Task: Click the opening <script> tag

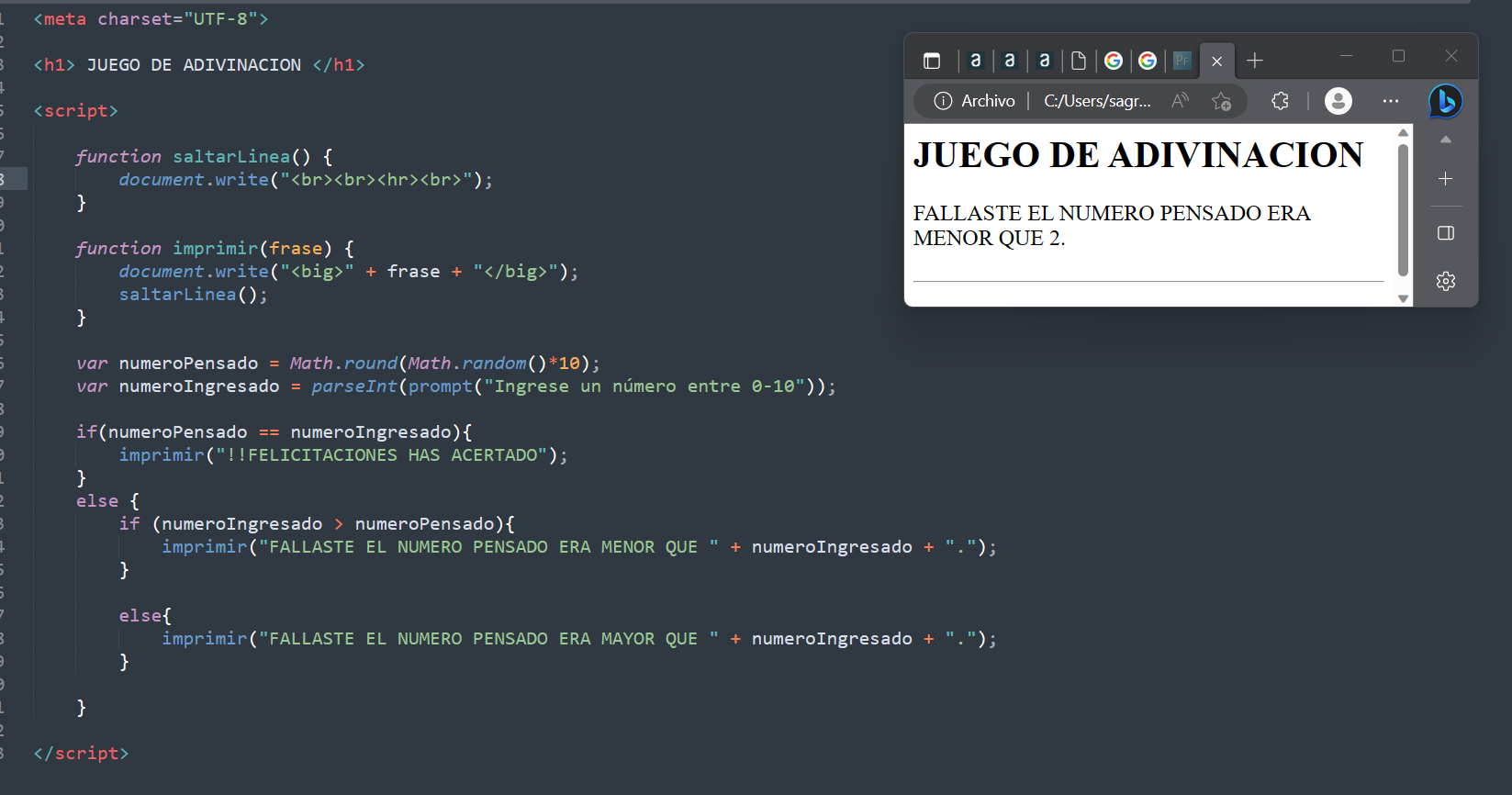Action: (x=76, y=111)
